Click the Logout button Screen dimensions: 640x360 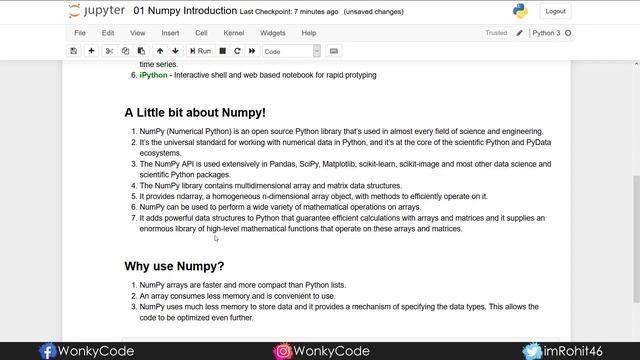click(x=555, y=11)
